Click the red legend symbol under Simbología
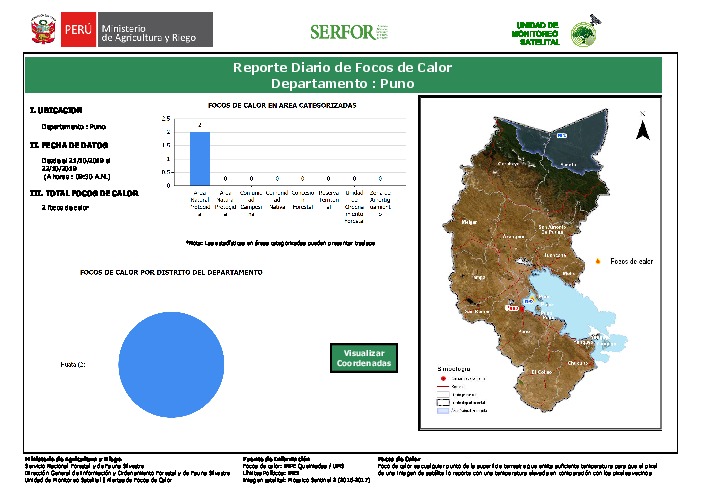 [x=441, y=379]
